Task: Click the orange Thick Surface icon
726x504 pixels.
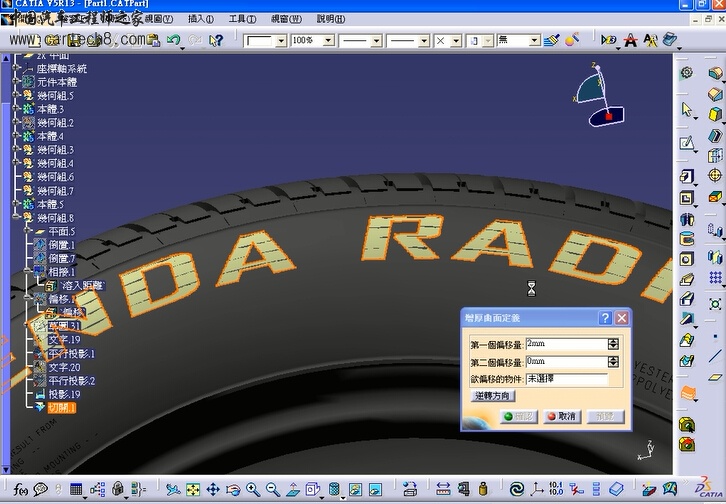Action: [x=688, y=393]
